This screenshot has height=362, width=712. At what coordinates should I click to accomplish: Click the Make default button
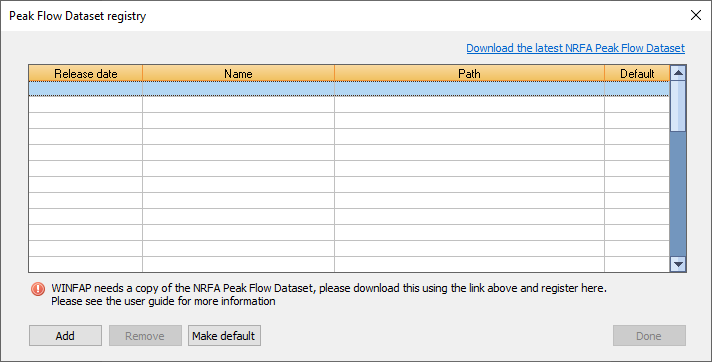point(224,336)
